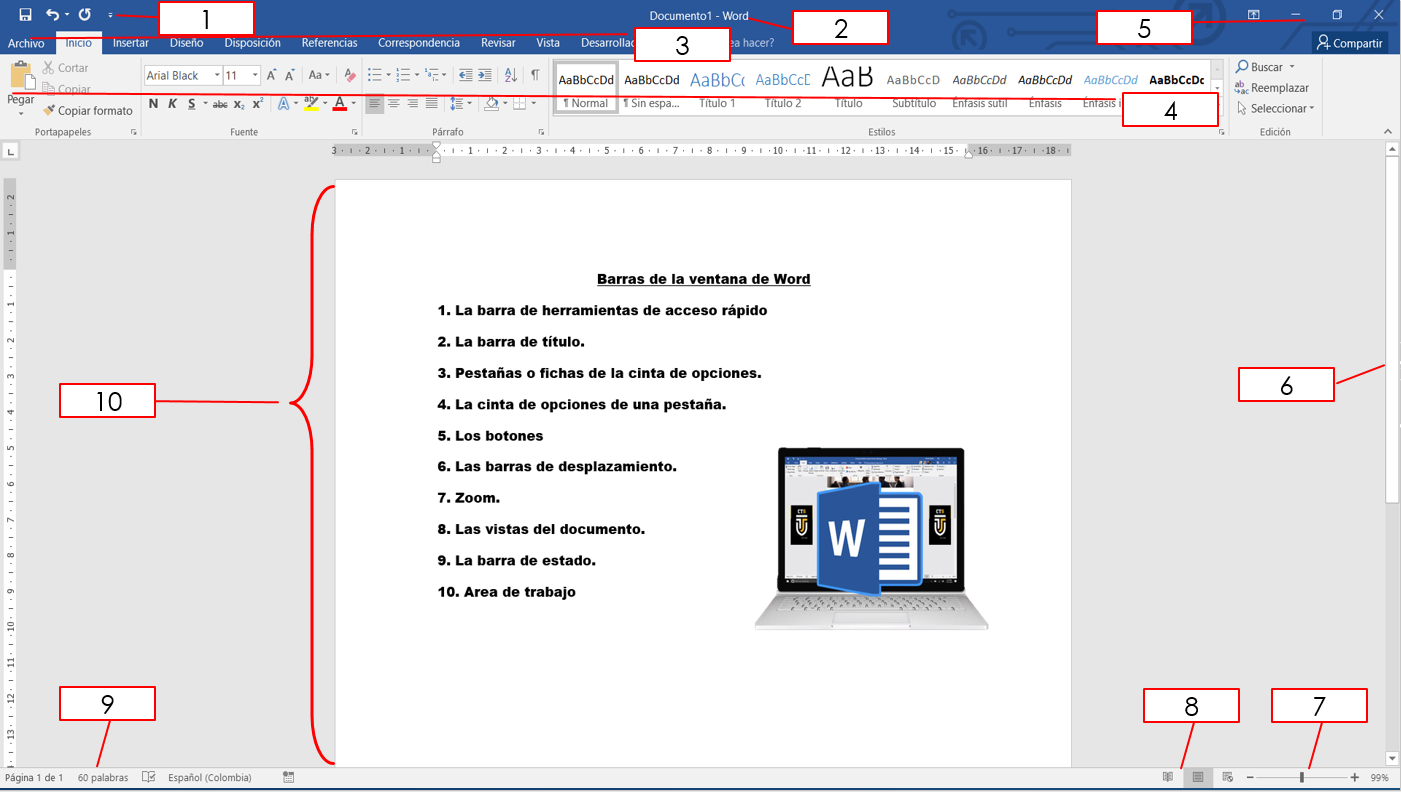Toggle subscript x₂ formatting
1401x792 pixels.
239,104
